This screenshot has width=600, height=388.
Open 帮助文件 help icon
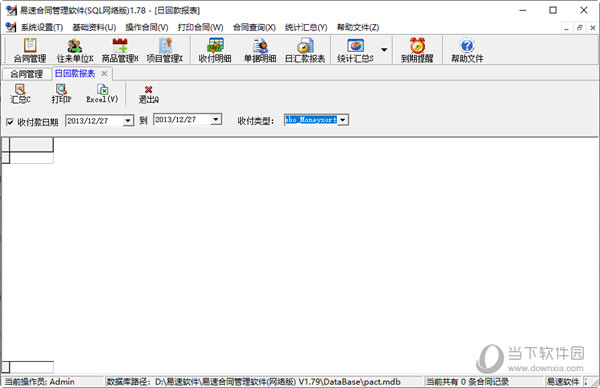point(467,50)
